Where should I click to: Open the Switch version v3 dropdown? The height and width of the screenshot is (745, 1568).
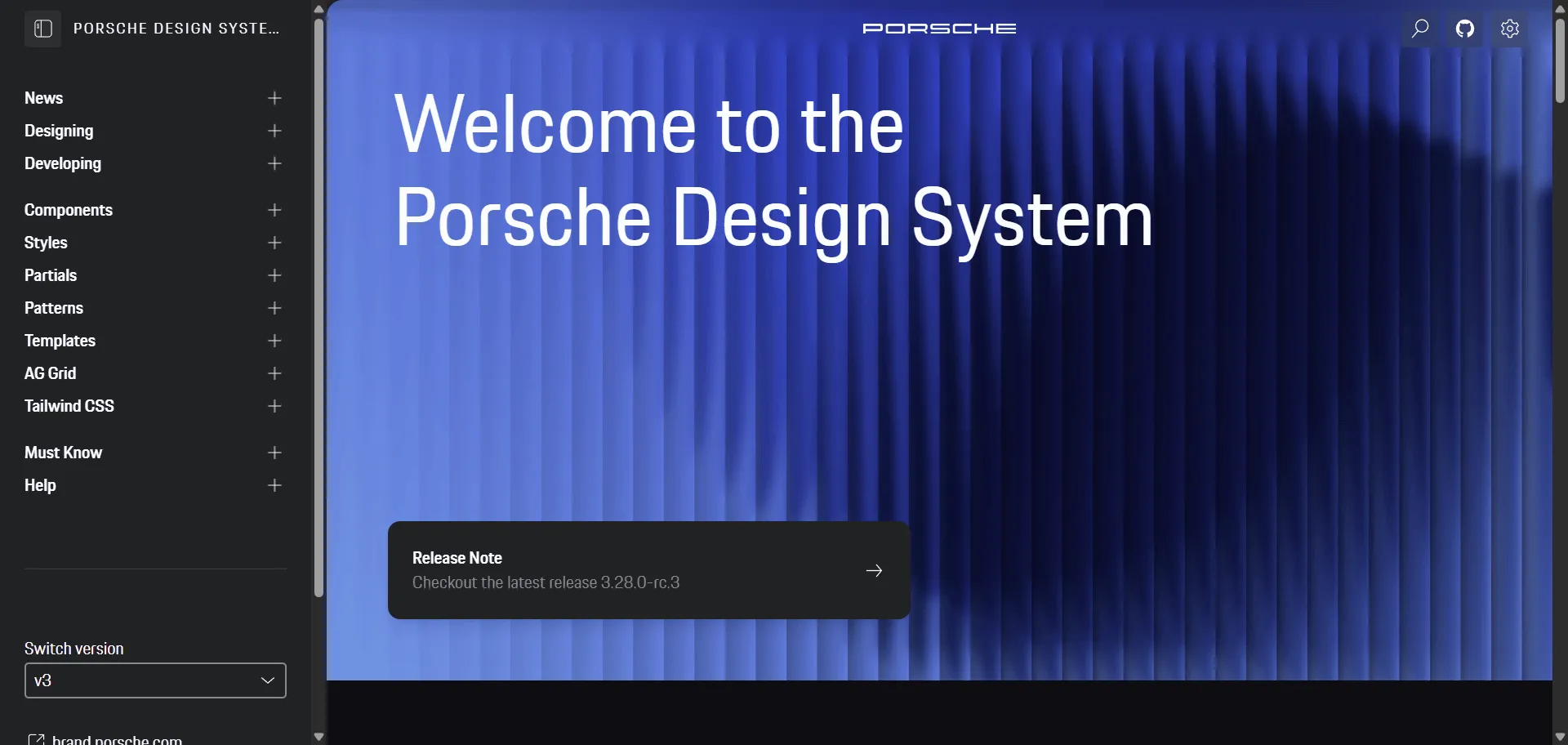click(x=155, y=680)
